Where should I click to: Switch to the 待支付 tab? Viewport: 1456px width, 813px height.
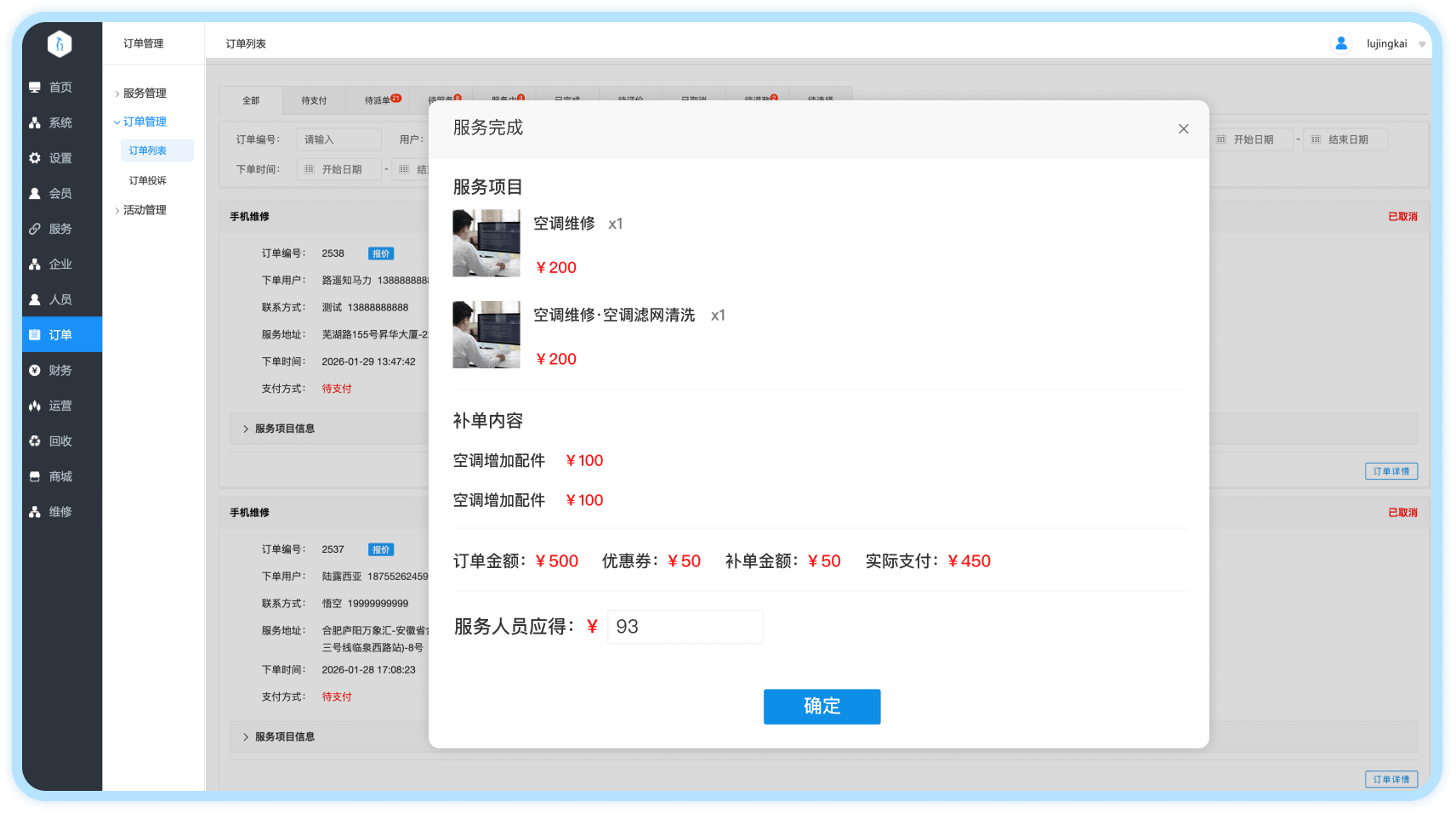click(314, 100)
